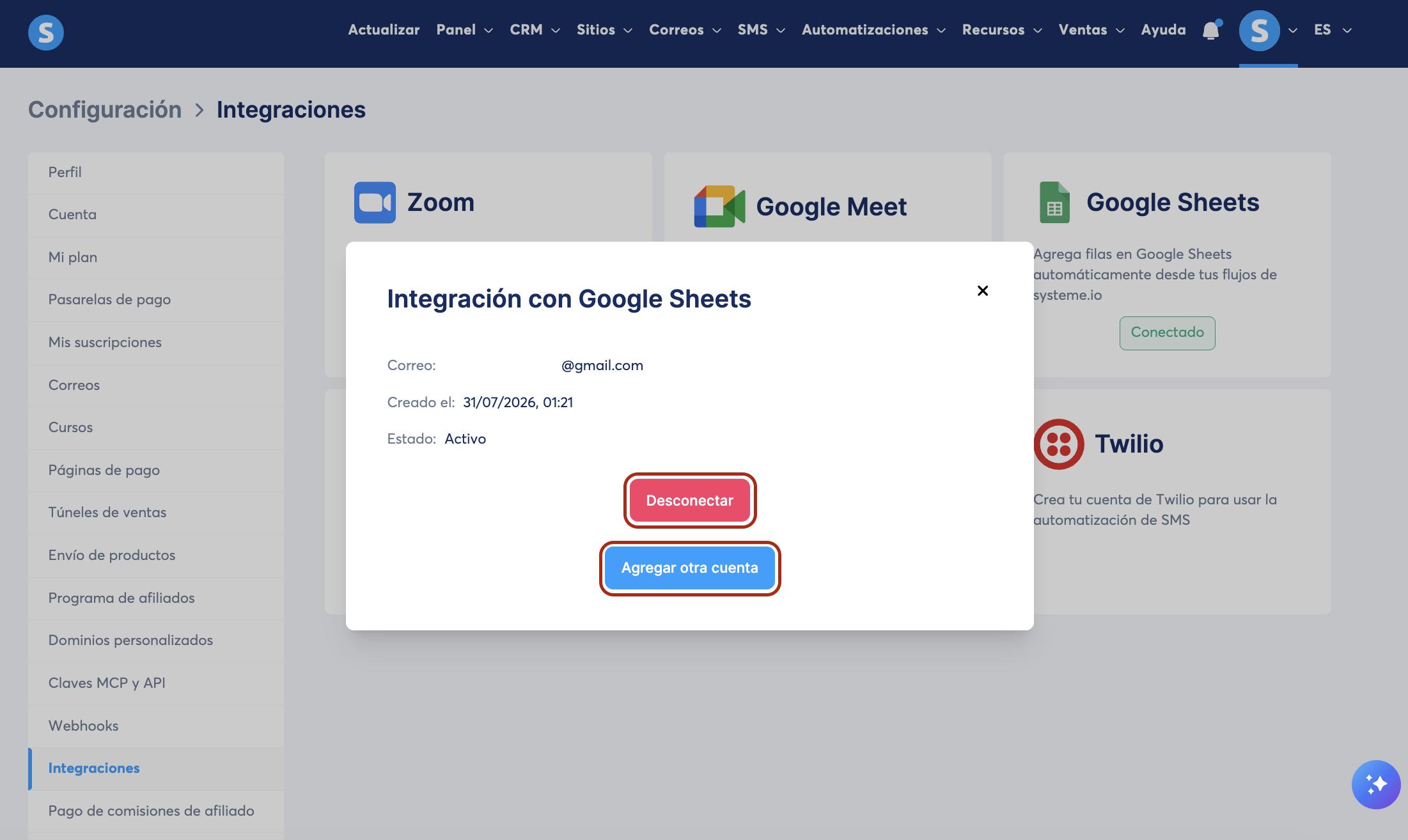Go to Webhooks settings
1408x840 pixels.
click(x=156, y=726)
